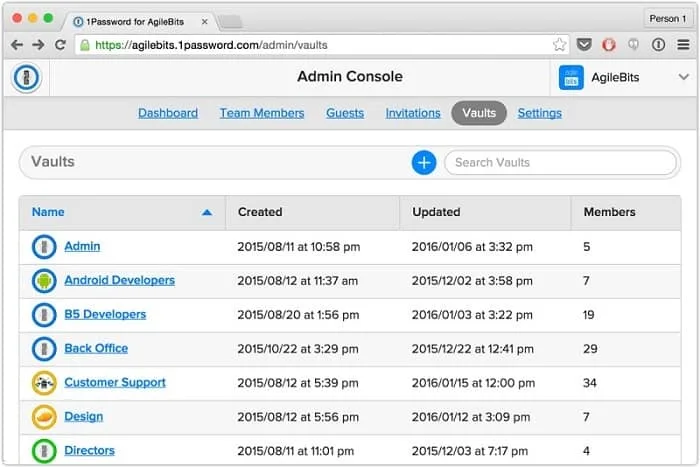Open the Team Members tab
This screenshot has width=700, height=467.
[262, 113]
